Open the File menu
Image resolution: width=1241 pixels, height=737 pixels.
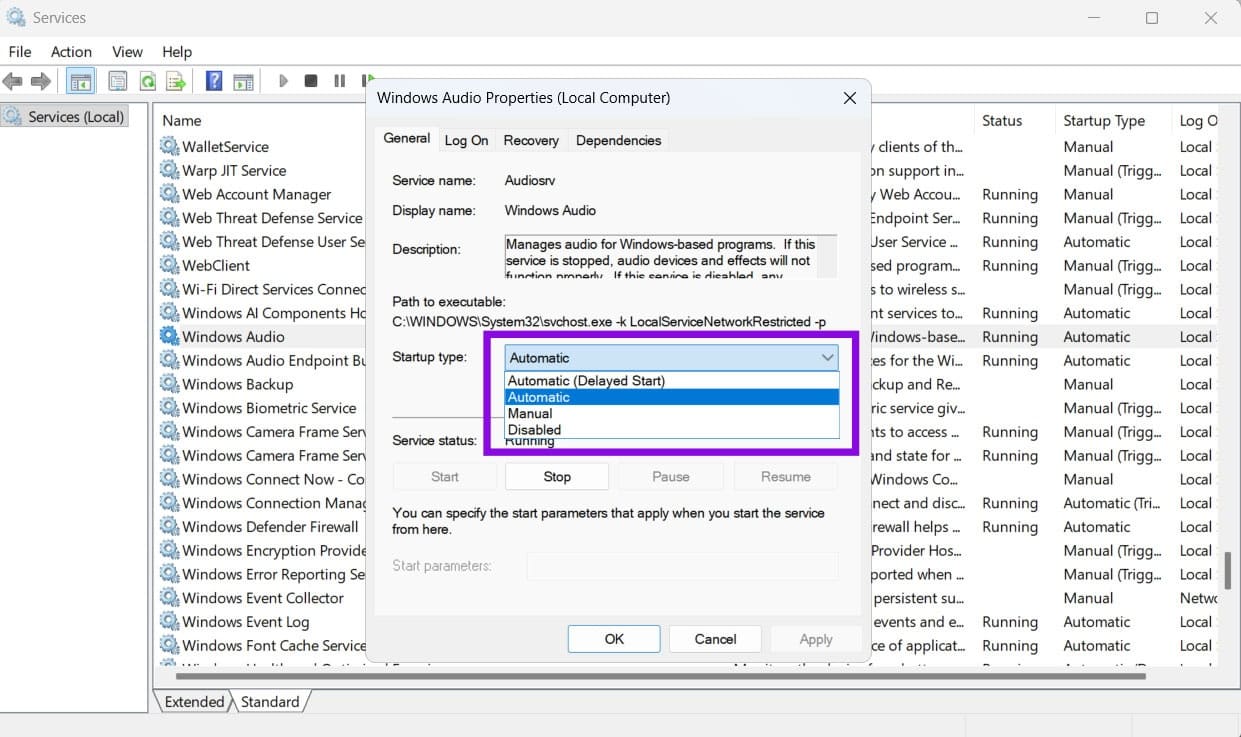(x=20, y=52)
